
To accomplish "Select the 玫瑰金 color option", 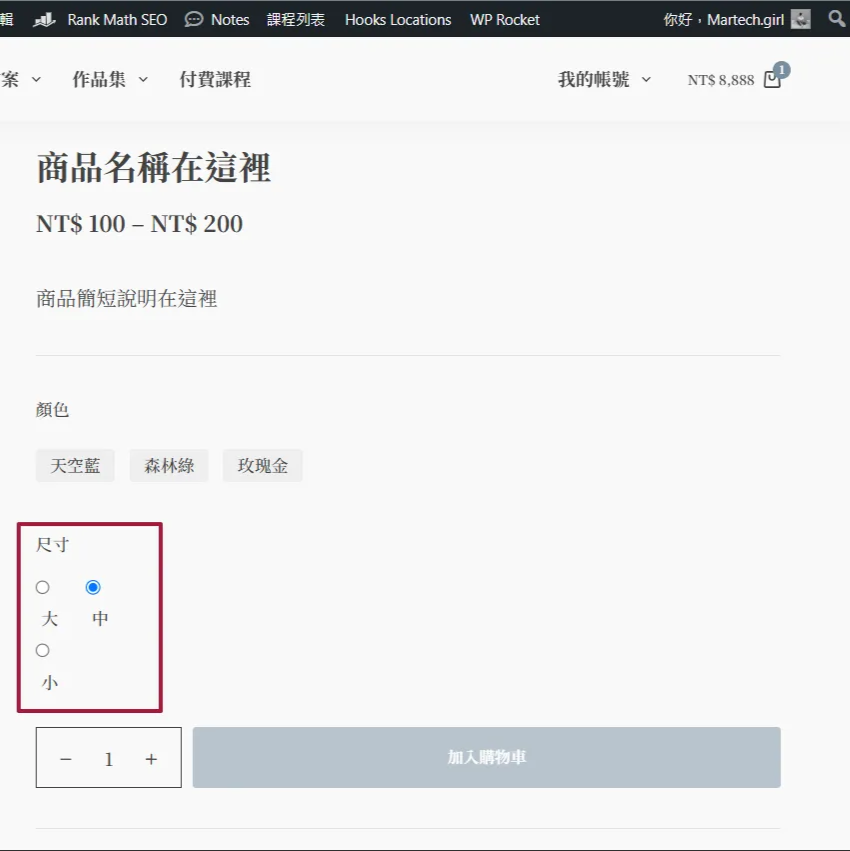I will [x=262, y=465].
